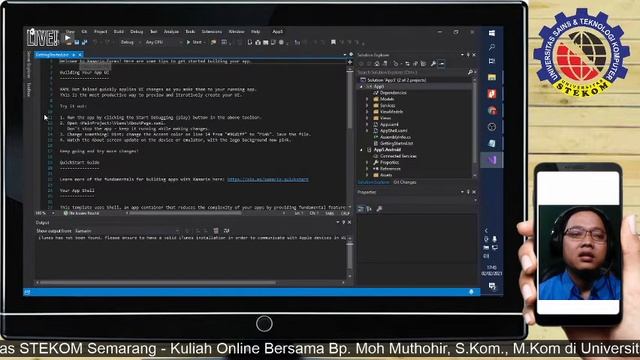Toggle auto-hide pin on Output panel

[x=344, y=222]
